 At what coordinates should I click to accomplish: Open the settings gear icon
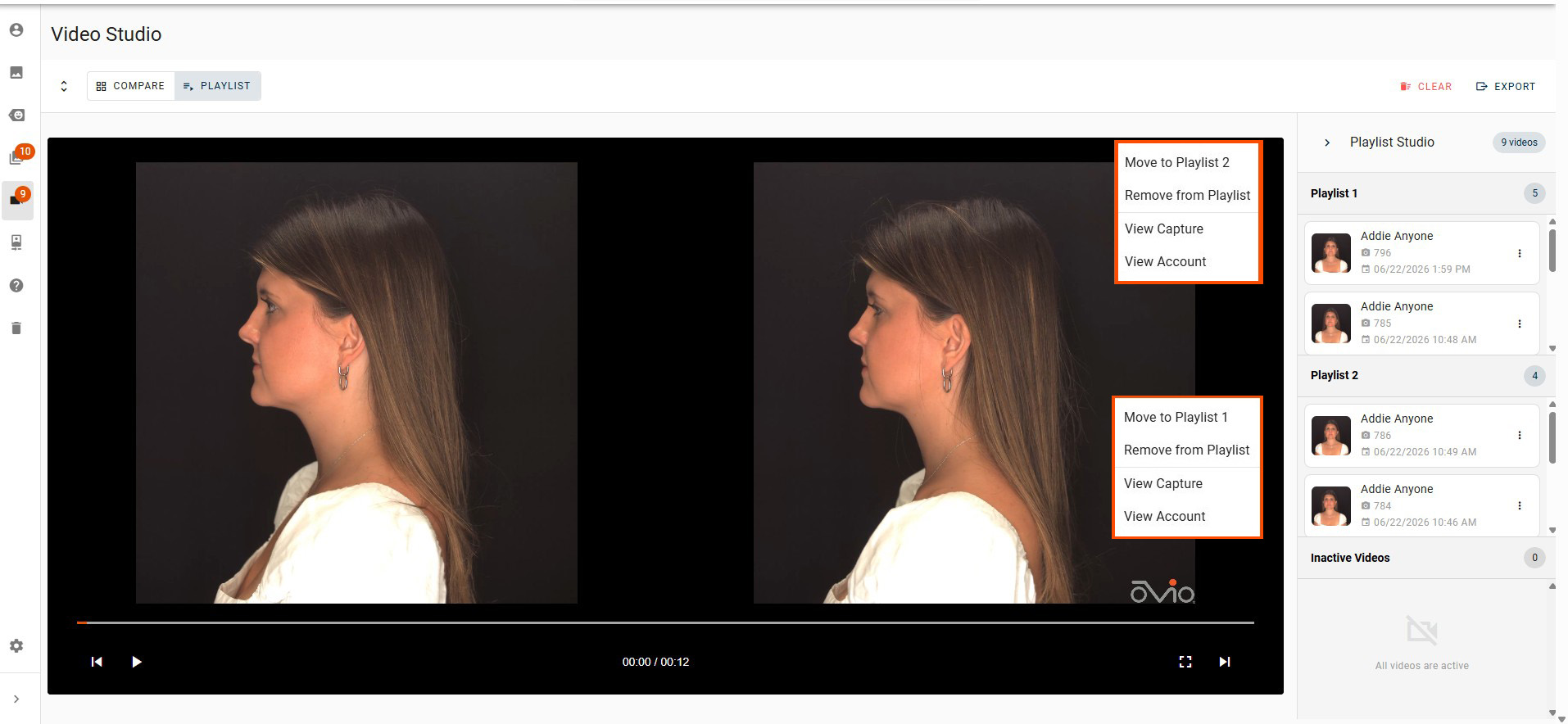point(16,646)
